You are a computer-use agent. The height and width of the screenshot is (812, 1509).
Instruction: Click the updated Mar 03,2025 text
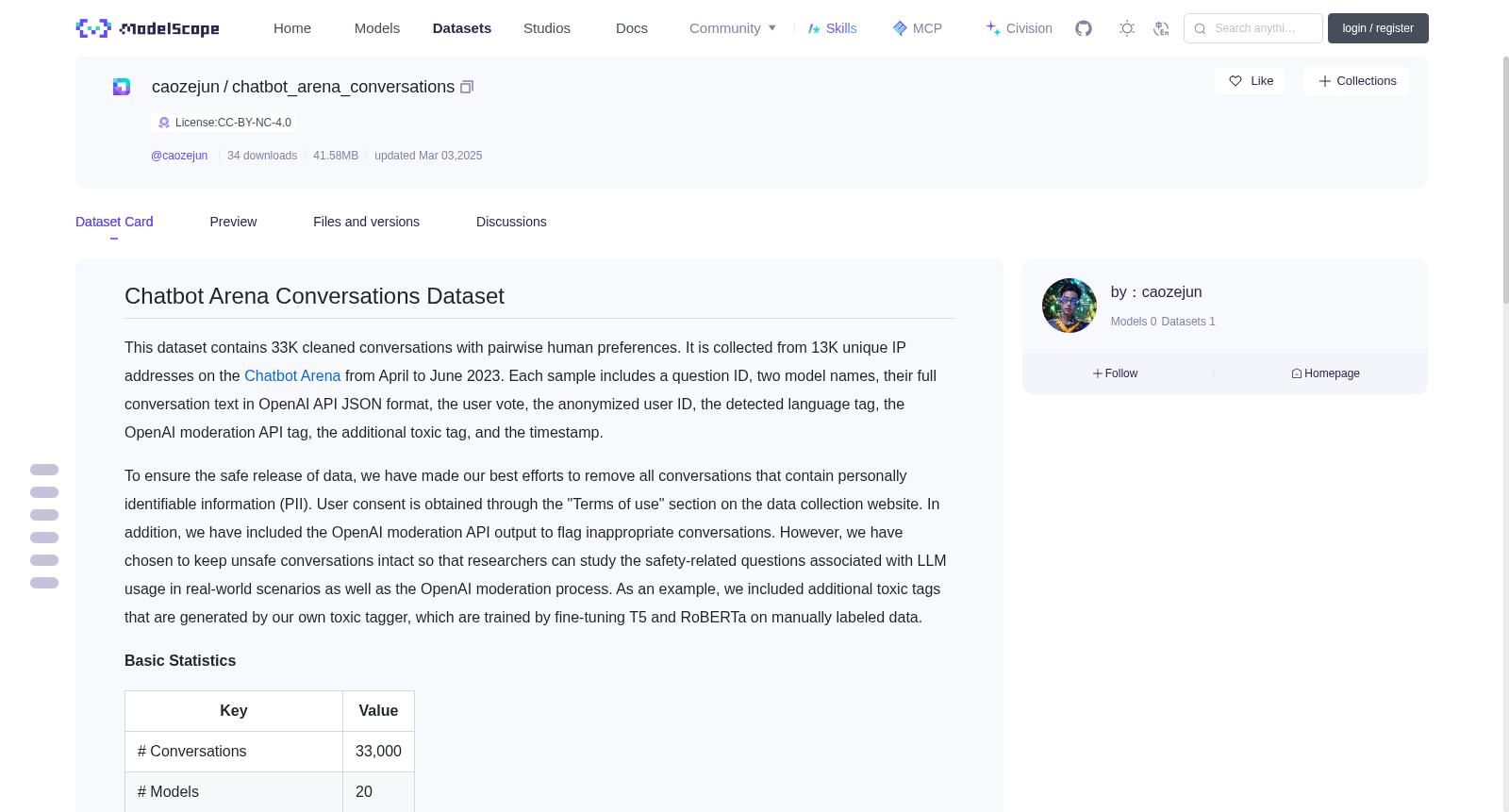[x=428, y=156]
